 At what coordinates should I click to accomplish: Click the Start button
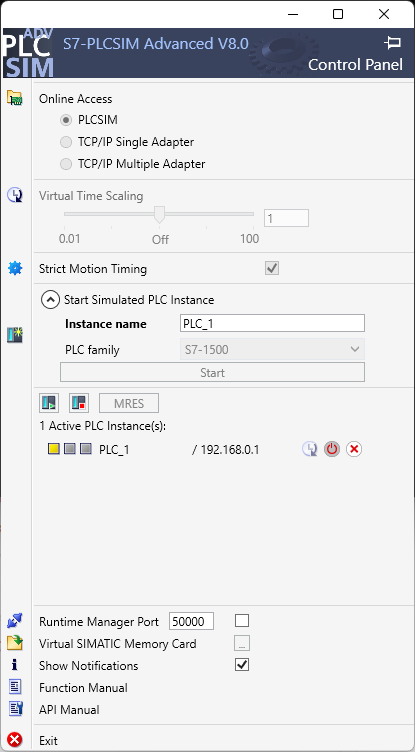[x=212, y=373]
